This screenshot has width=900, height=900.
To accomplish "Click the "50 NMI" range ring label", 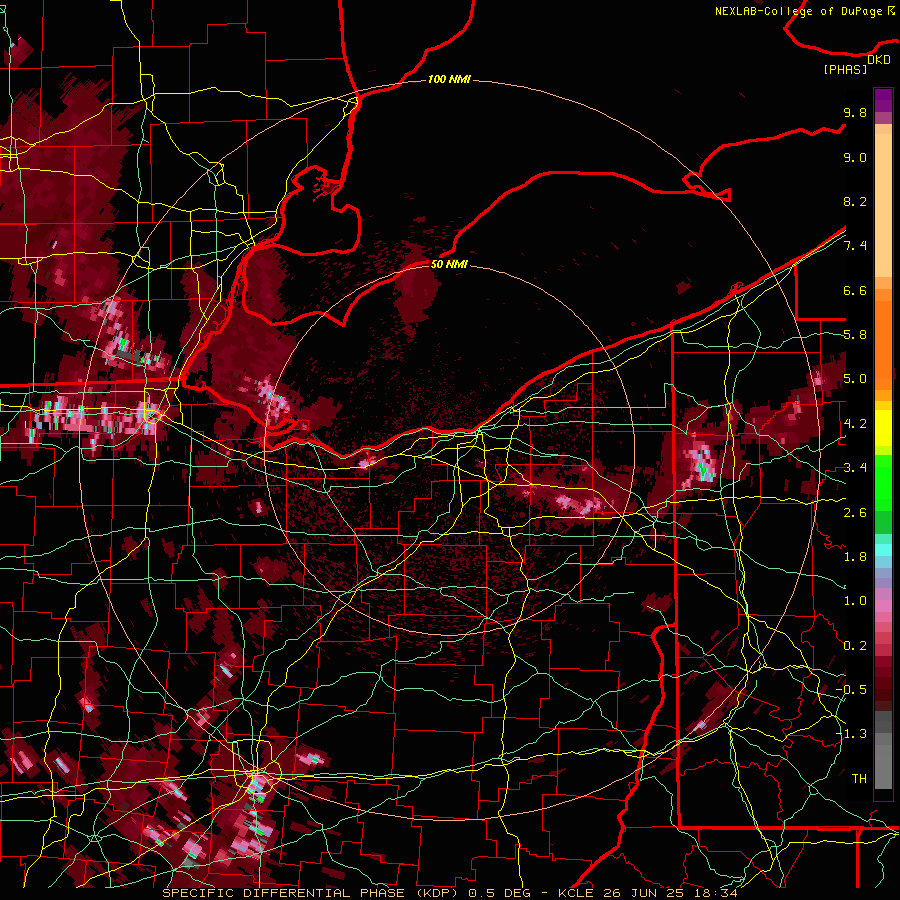I will coord(449,264).
